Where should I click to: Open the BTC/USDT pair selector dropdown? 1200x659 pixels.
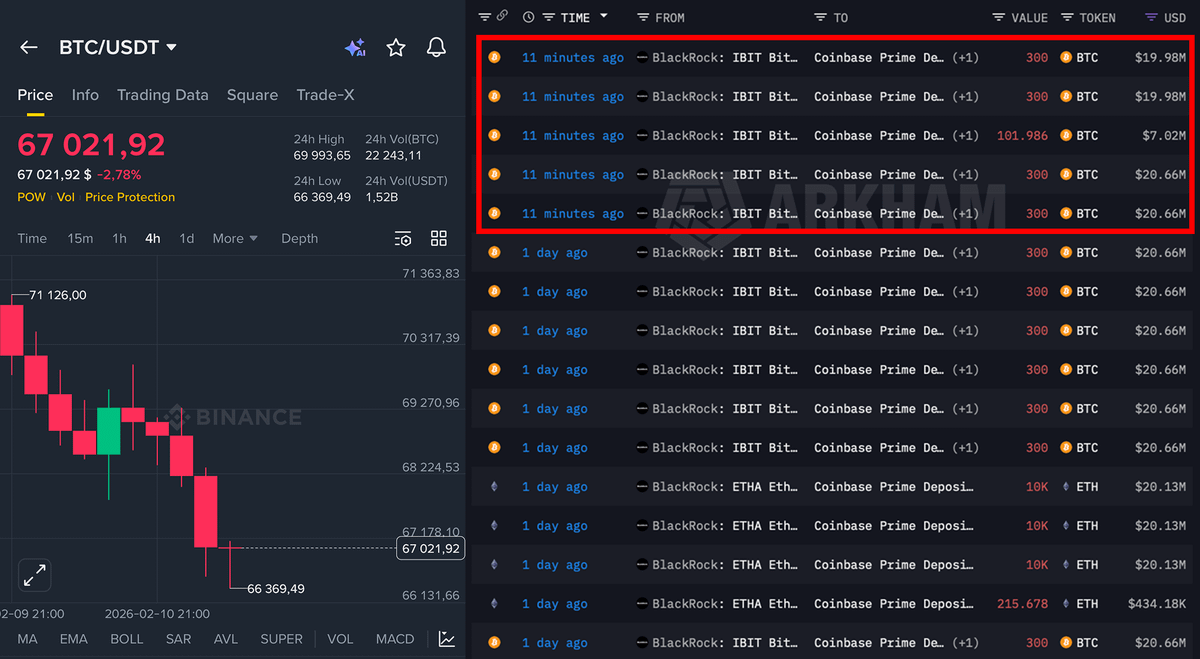(x=117, y=47)
